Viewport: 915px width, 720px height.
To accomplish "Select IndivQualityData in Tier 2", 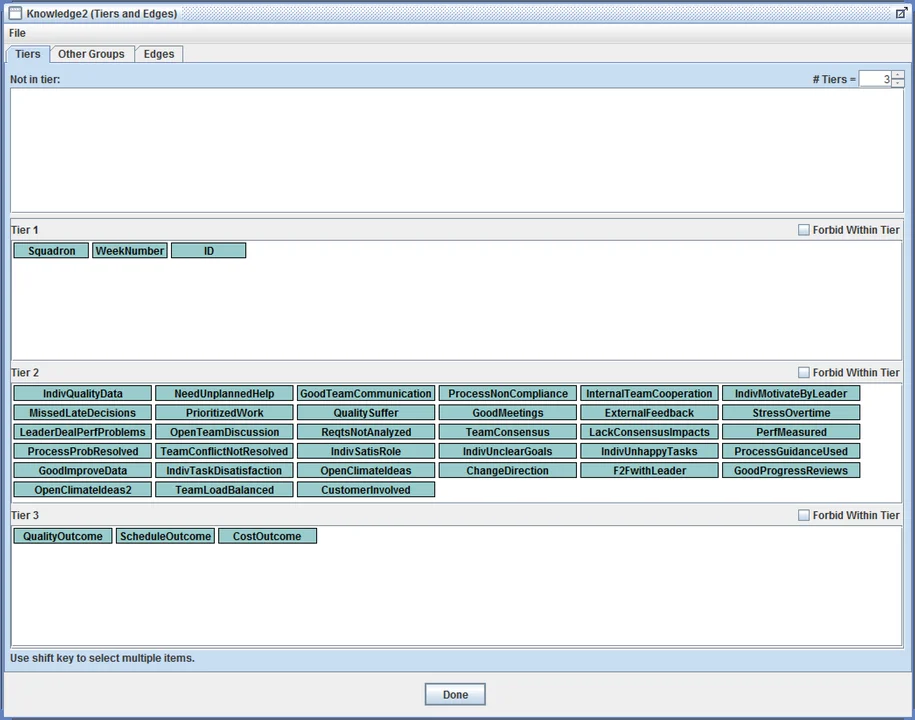I will [x=82, y=393].
